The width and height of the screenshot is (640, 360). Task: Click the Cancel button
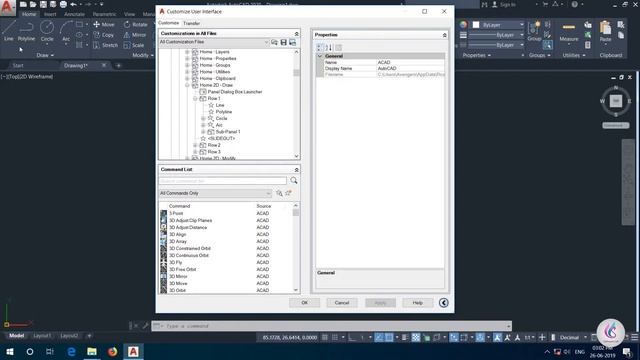[x=342, y=303]
